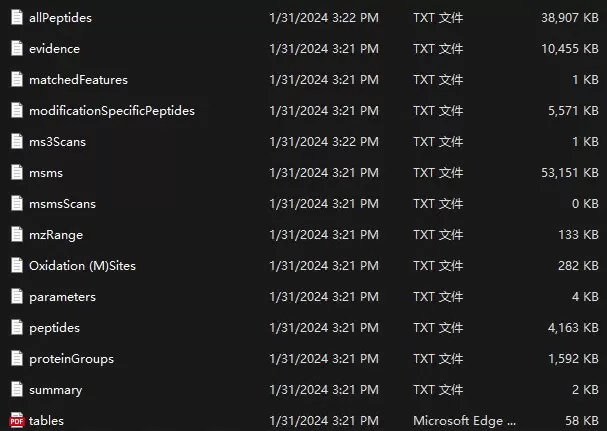607x431 pixels.
Task: Select the 38,907 KB size cell
Action: (566, 17)
